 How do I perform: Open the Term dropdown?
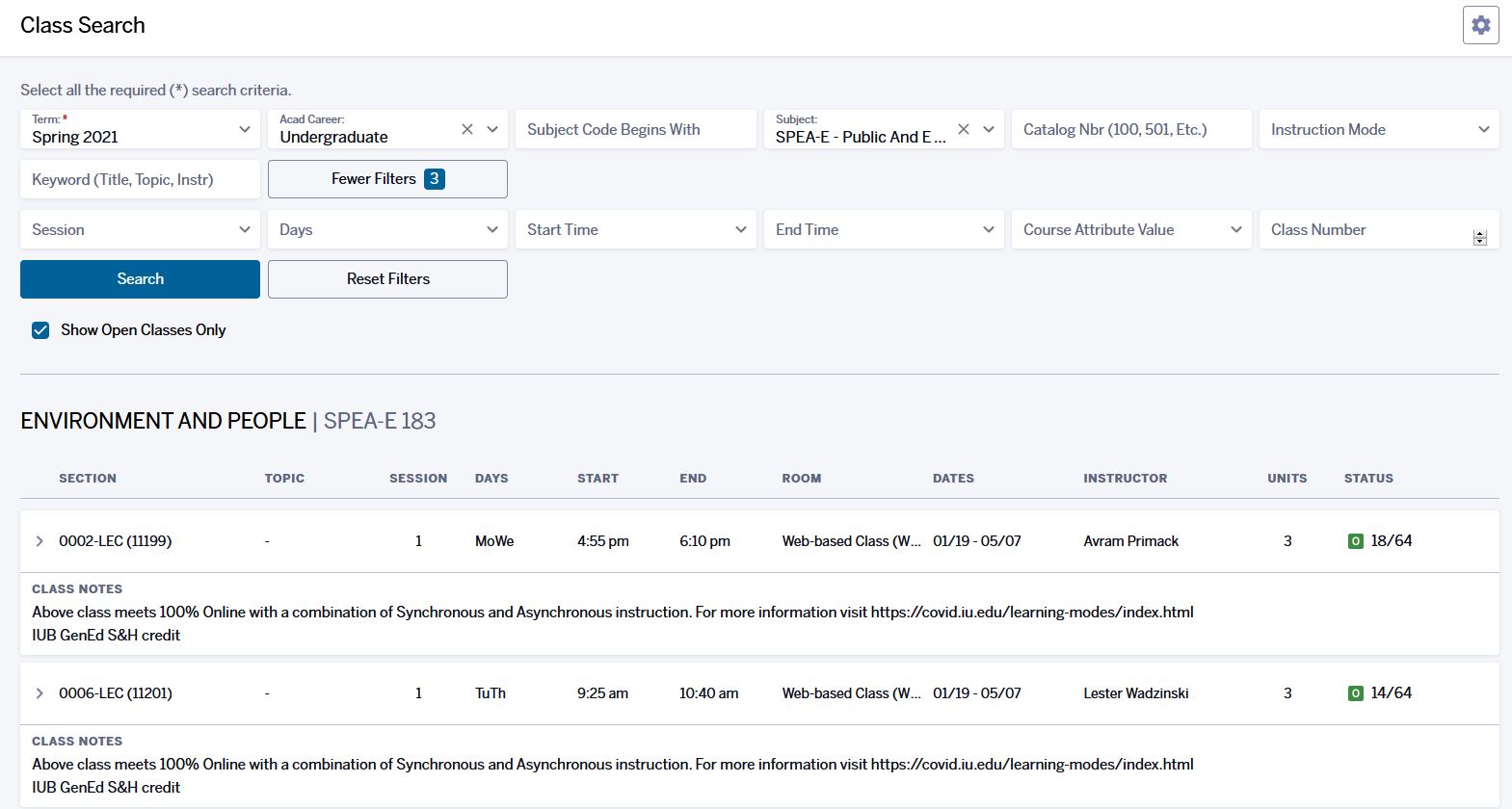tap(141, 129)
